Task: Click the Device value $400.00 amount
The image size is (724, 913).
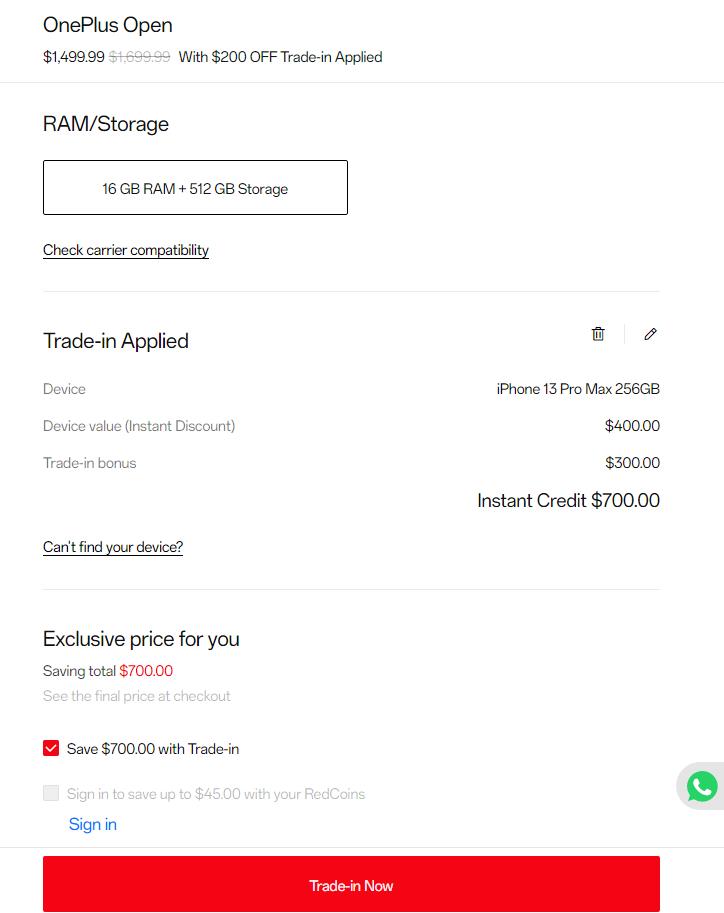Action: point(632,426)
